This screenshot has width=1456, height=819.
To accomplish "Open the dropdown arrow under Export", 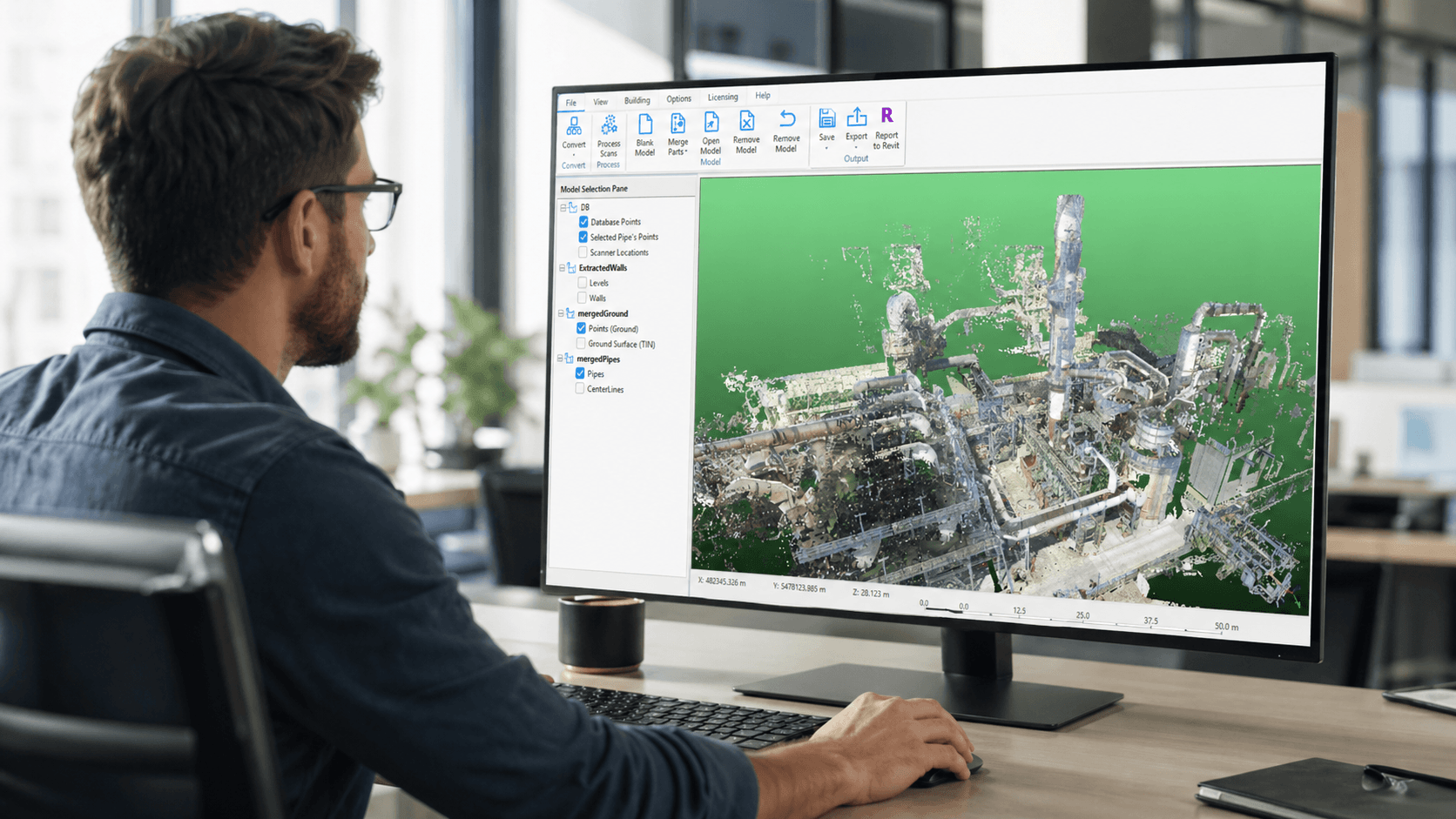I will click(x=856, y=147).
